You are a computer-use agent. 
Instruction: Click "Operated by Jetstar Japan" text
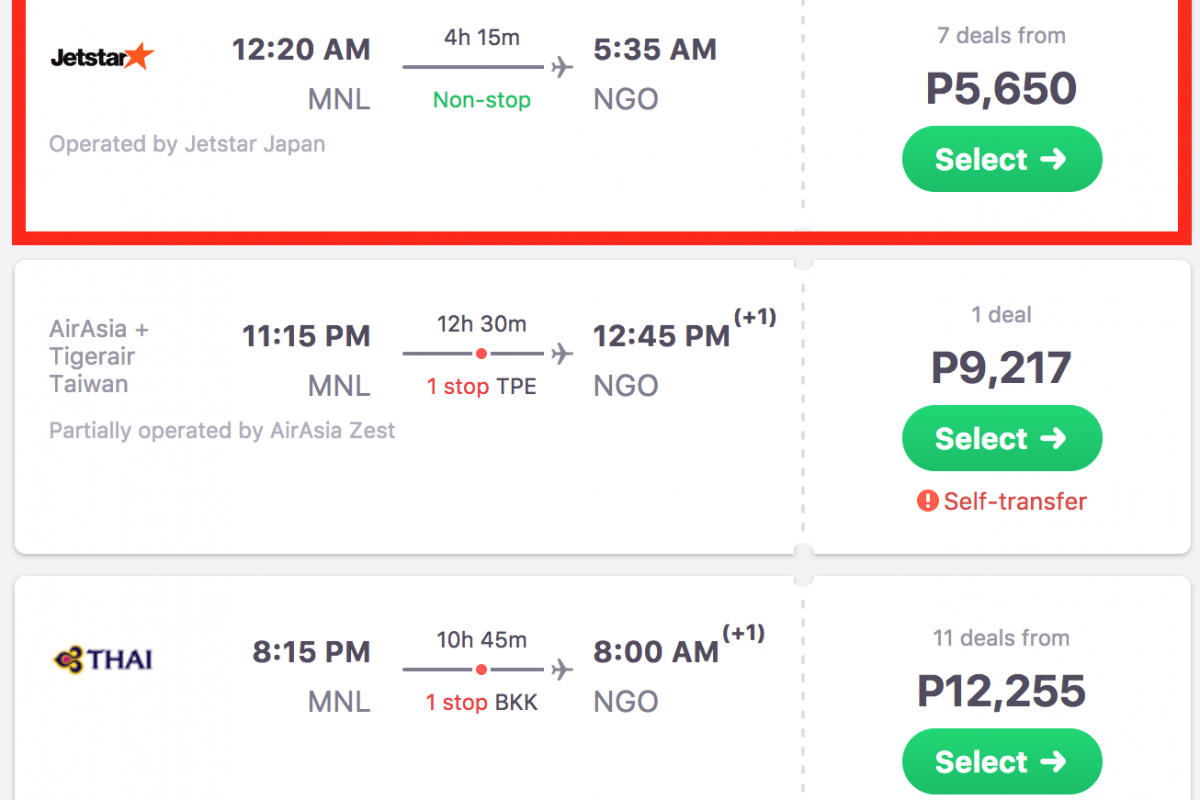[187, 144]
